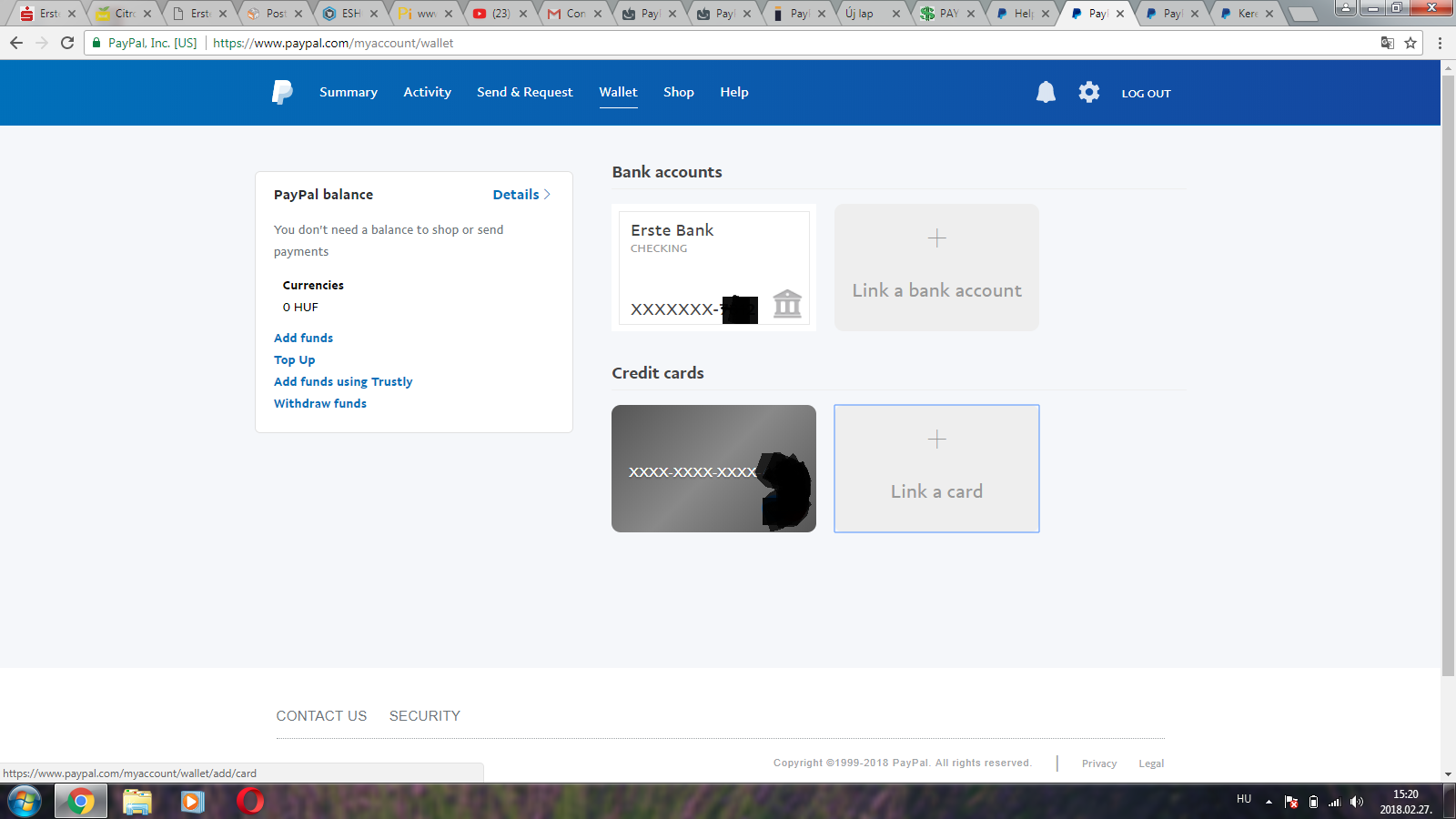Open the linked credit card tile

pos(713,469)
